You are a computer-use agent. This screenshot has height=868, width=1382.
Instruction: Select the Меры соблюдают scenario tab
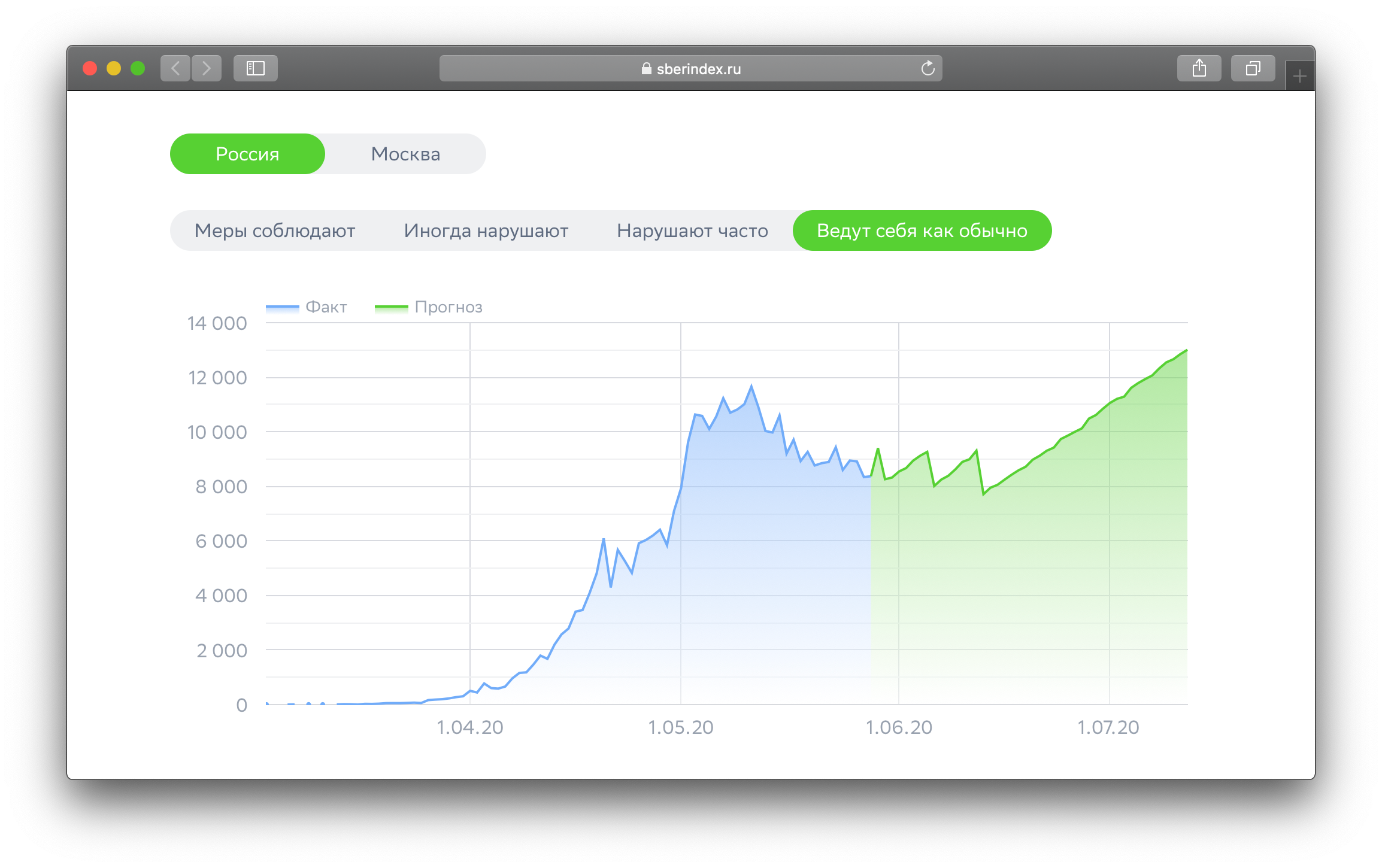[275, 230]
